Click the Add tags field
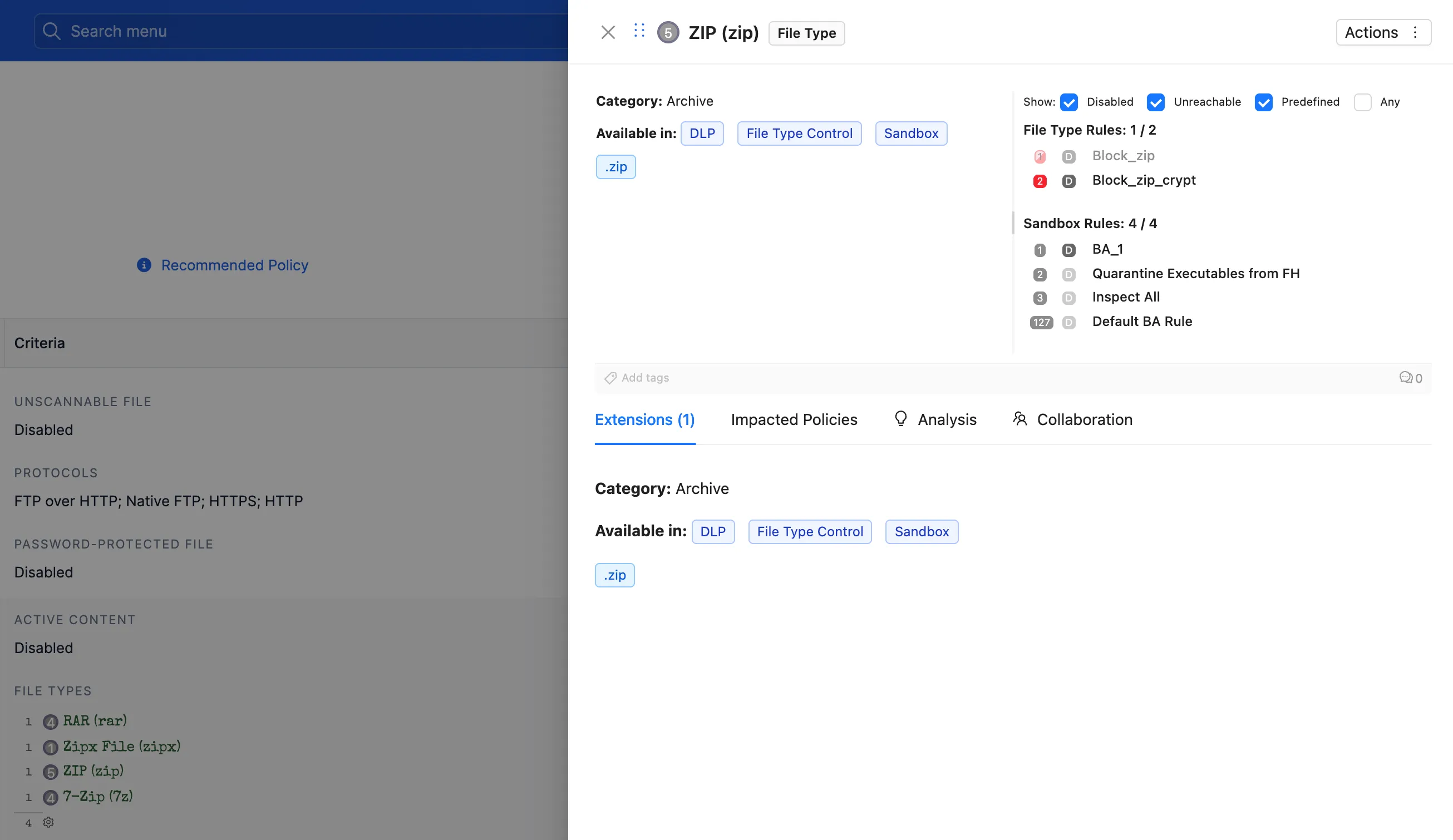This screenshot has height=840, width=1453. pyautogui.click(x=644, y=378)
